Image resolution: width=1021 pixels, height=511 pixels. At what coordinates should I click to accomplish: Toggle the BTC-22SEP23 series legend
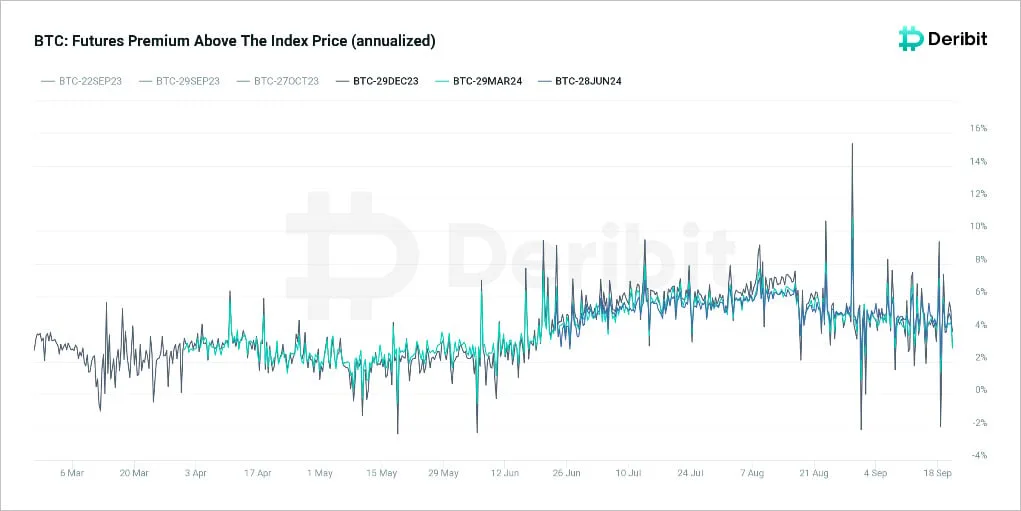81,81
